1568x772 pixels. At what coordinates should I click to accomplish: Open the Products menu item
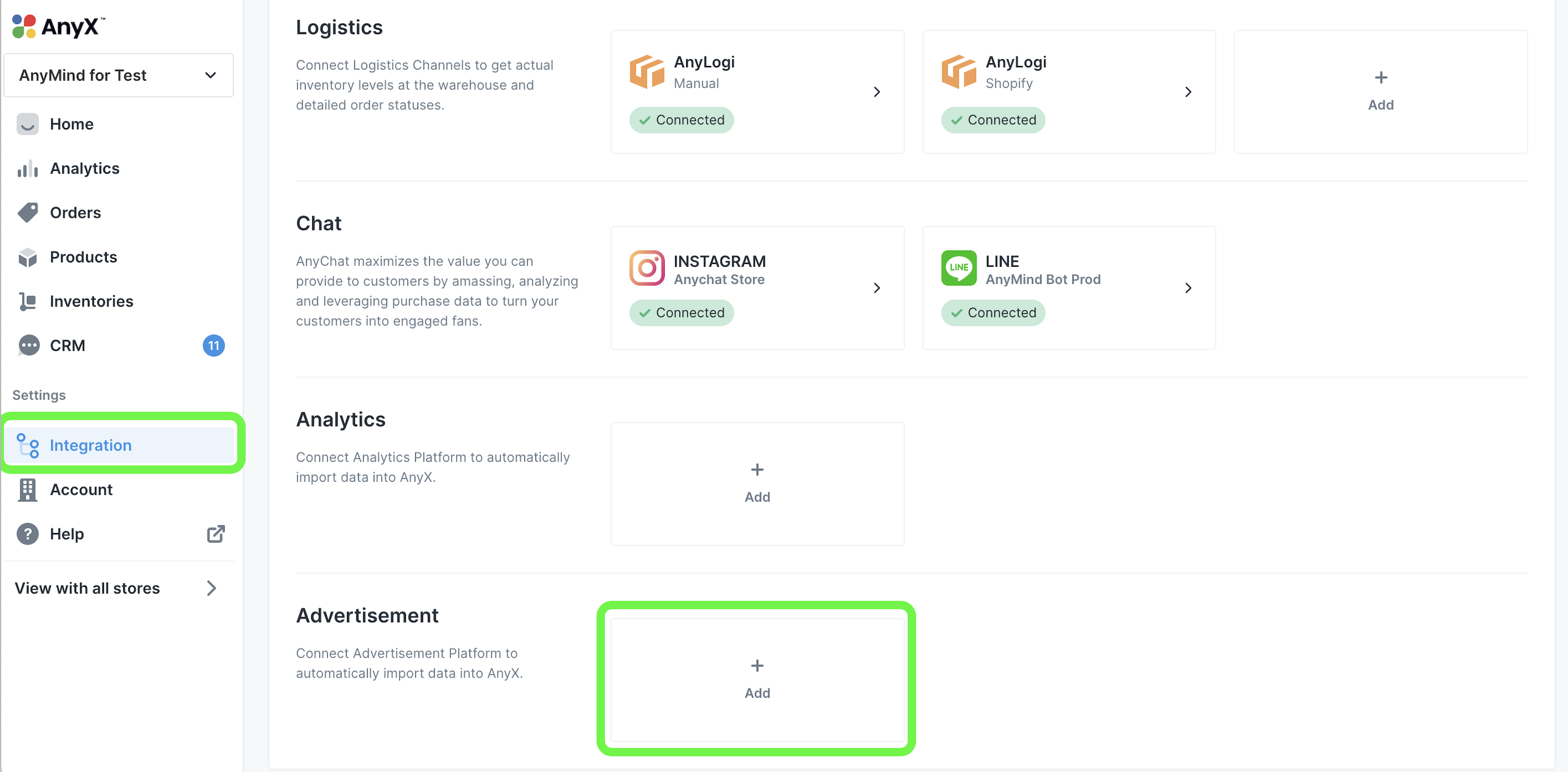pyautogui.click(x=83, y=257)
